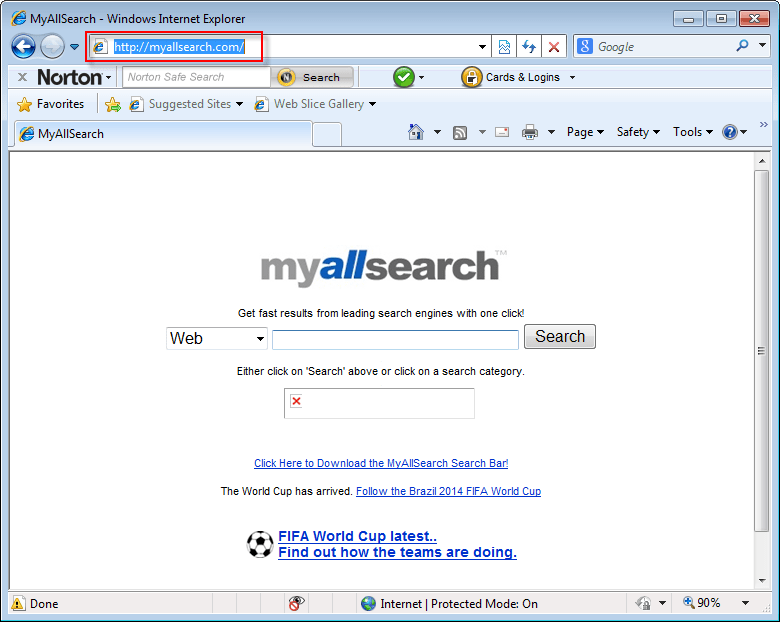The image size is (780, 622).
Task: Click the scrollbar up arrow
Action: click(x=762, y=161)
